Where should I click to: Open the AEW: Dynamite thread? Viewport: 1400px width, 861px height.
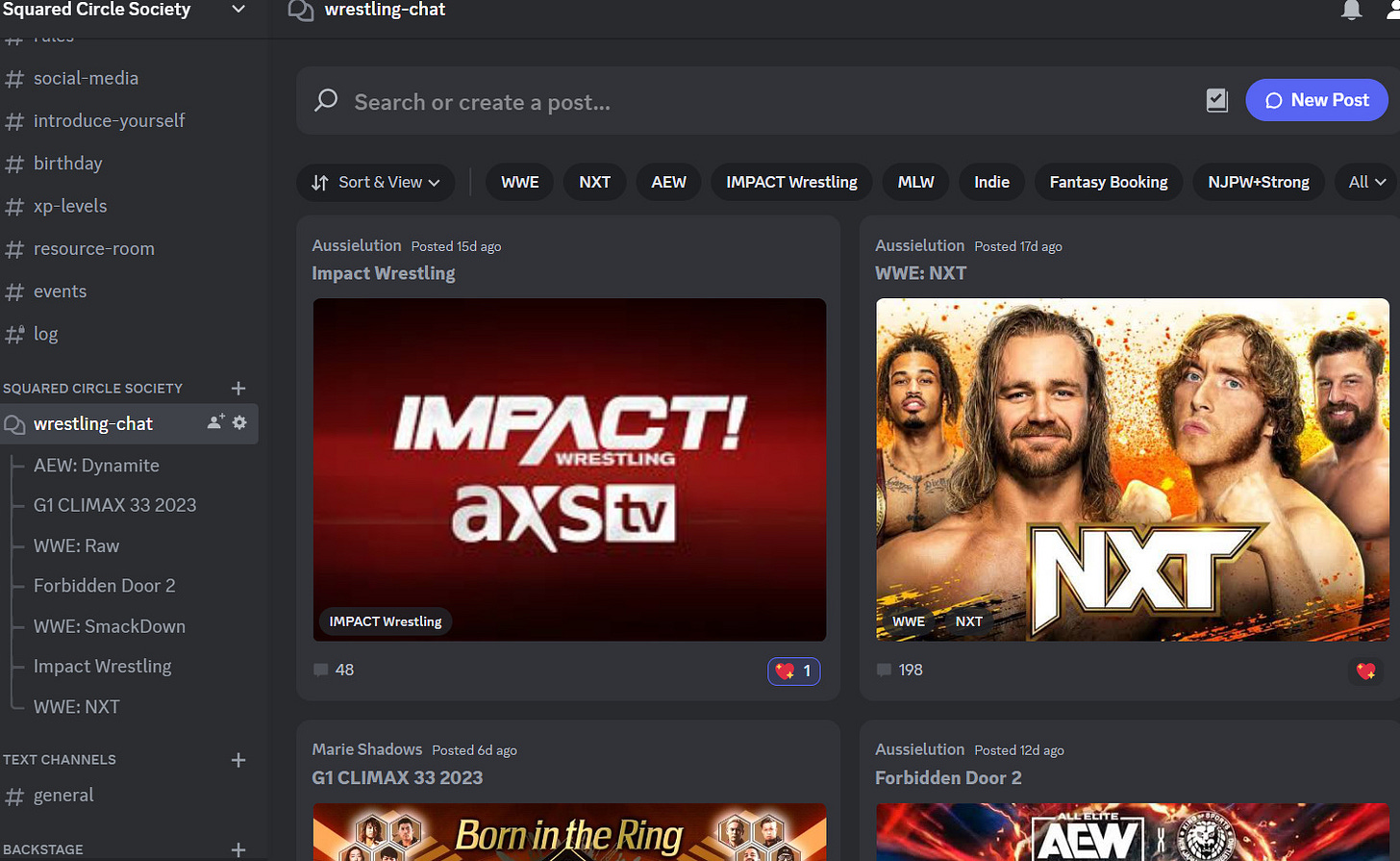pyautogui.click(x=96, y=466)
